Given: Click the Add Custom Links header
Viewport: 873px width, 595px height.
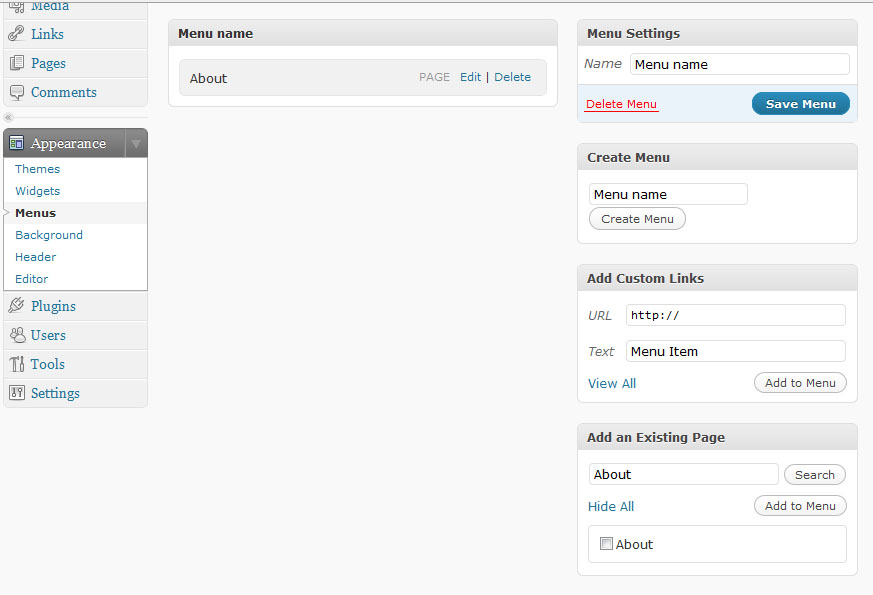Looking at the screenshot, I should pos(717,278).
